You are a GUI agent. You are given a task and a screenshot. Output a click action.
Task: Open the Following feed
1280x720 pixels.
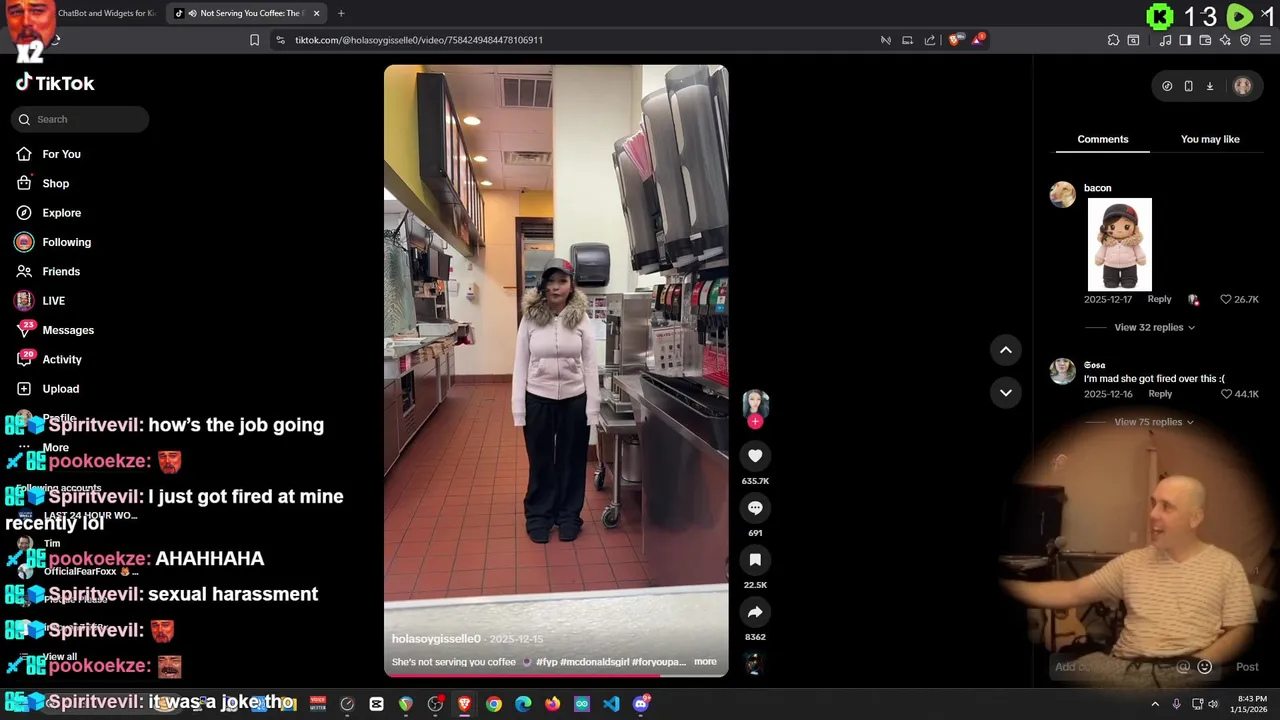pyautogui.click(x=53, y=242)
